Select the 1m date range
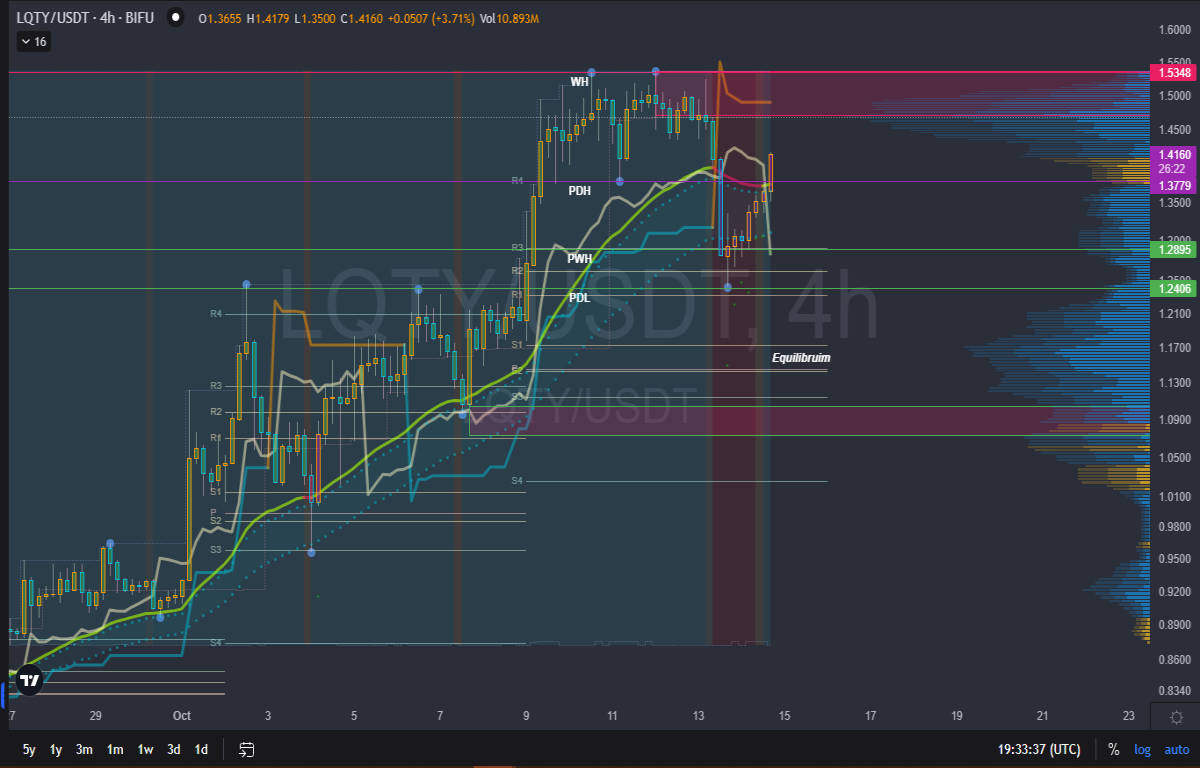This screenshot has width=1200, height=768. tap(115, 749)
